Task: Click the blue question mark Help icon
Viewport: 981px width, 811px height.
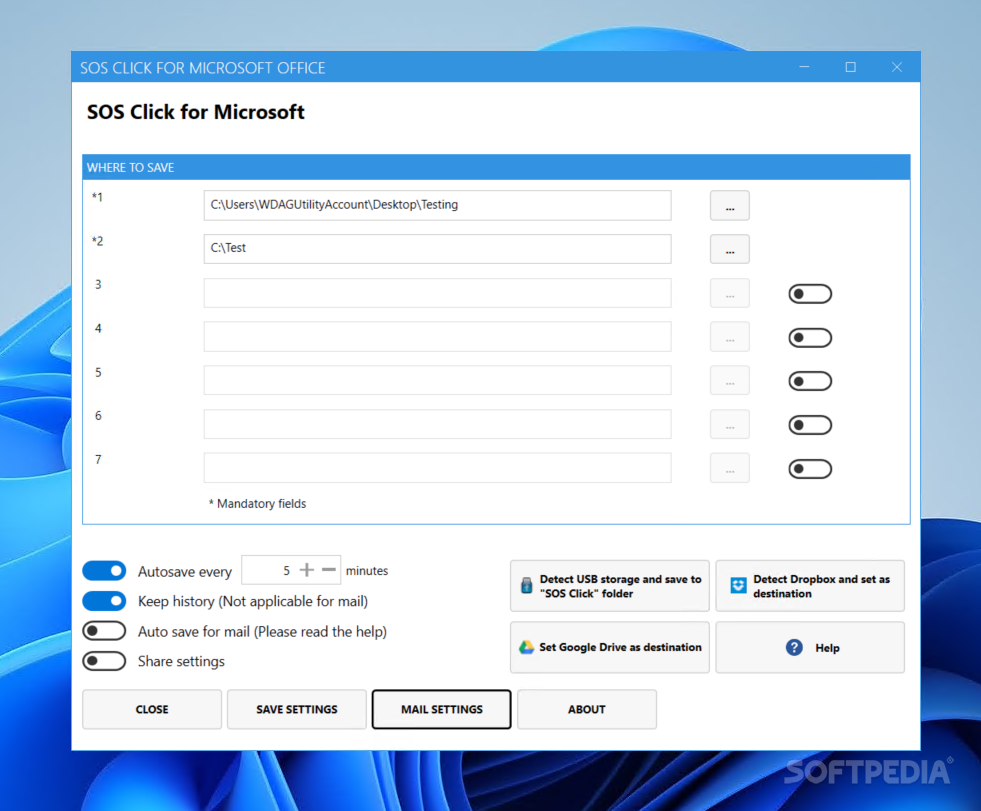Action: tap(794, 647)
